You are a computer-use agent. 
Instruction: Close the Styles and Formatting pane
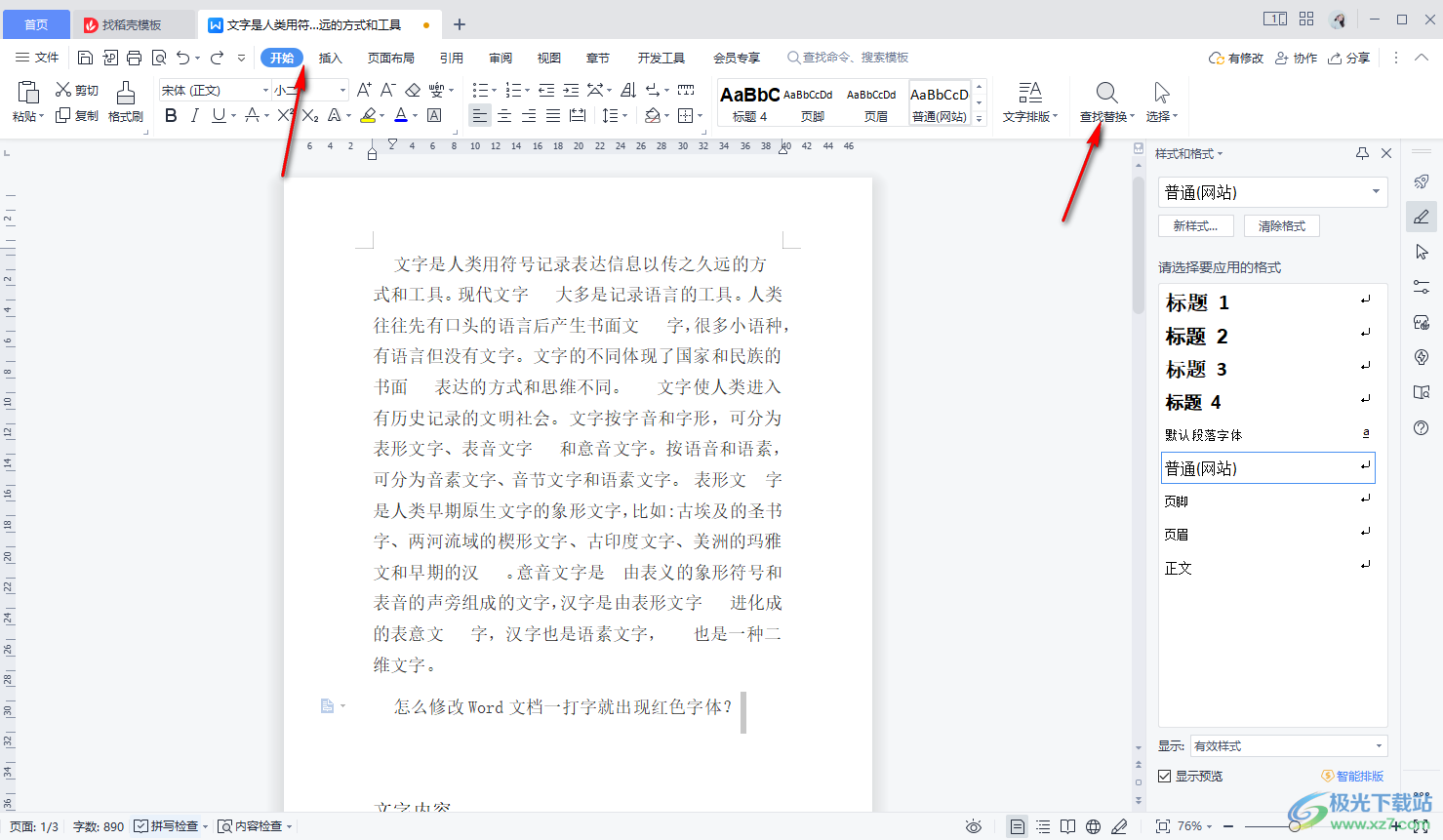coord(1386,153)
